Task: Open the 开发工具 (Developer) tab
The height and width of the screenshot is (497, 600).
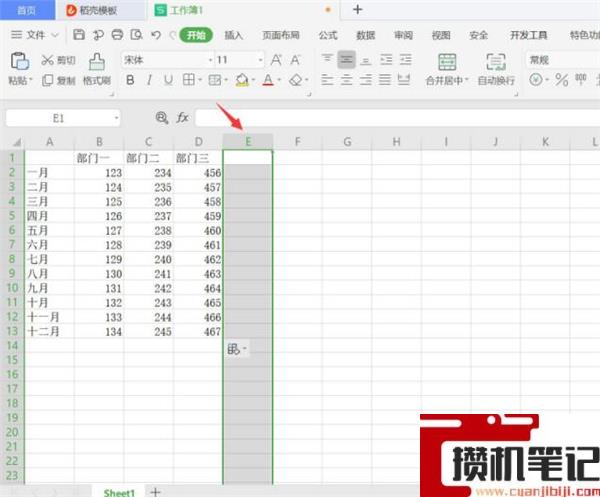Action: [x=528, y=36]
